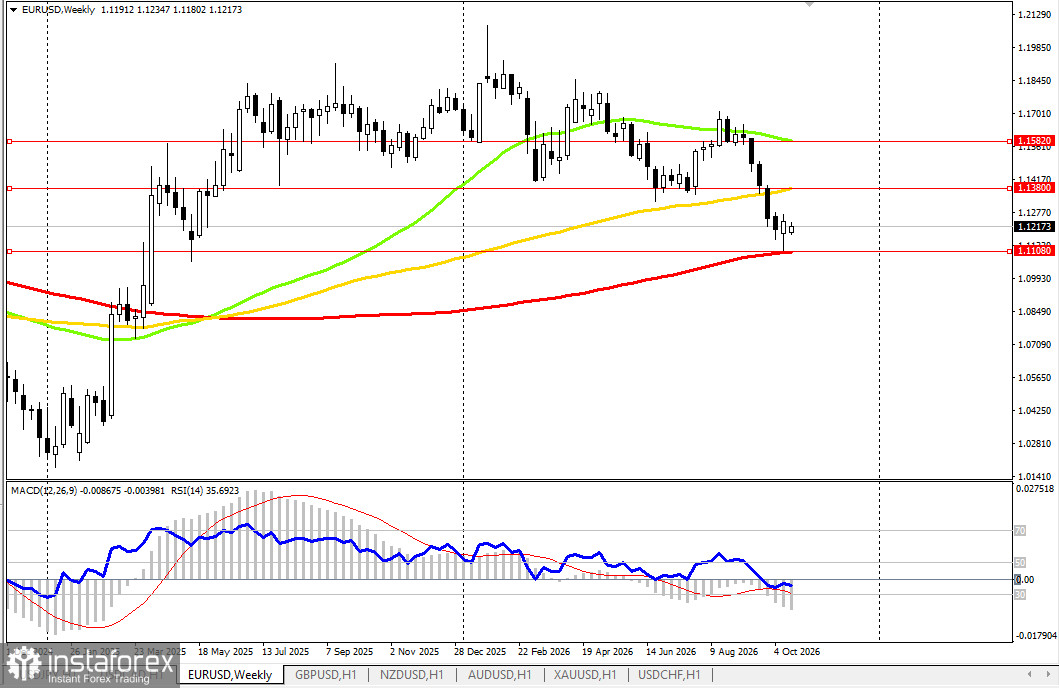Click the right tab-scroll arrow

(x=1048, y=674)
